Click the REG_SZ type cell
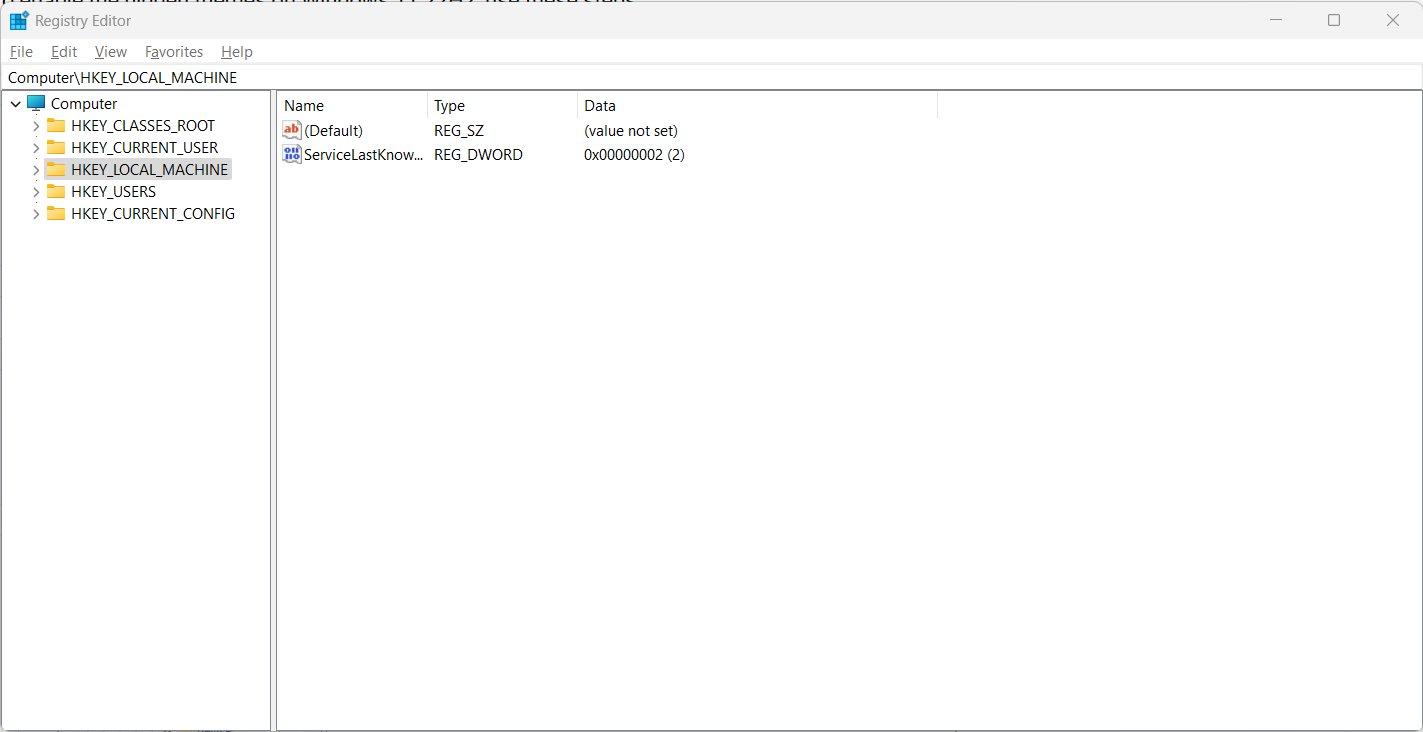The width and height of the screenshot is (1423, 732). 459,131
